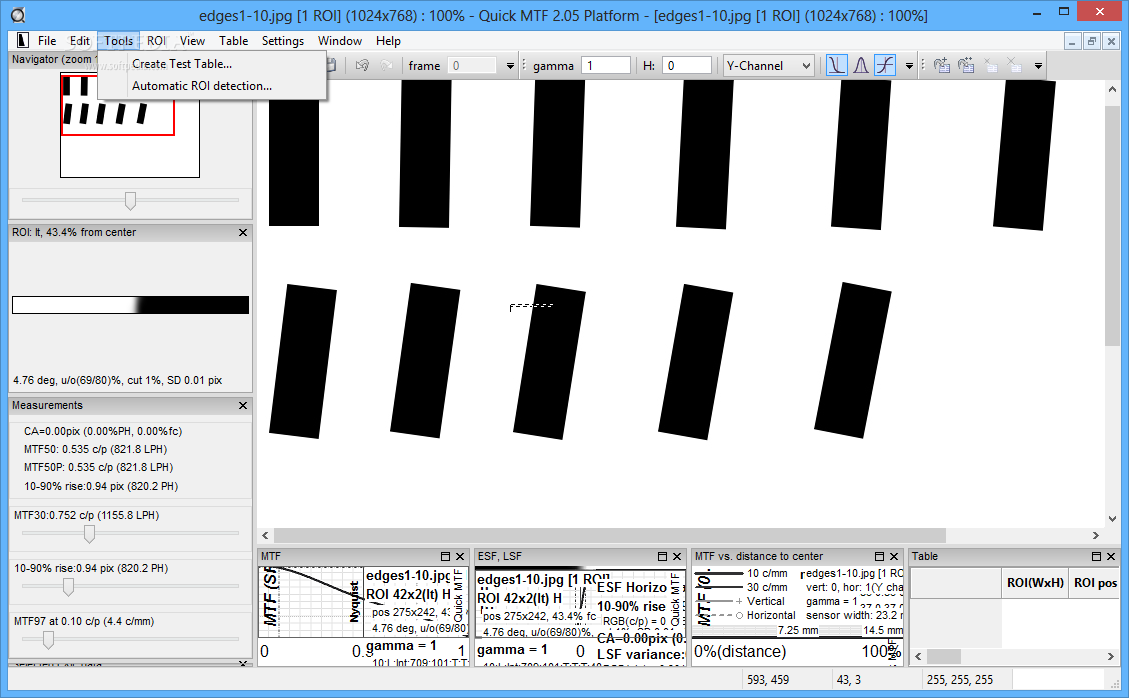The height and width of the screenshot is (698, 1129).
Task: Click the dashed ROI selection on the image
Action: click(531, 308)
